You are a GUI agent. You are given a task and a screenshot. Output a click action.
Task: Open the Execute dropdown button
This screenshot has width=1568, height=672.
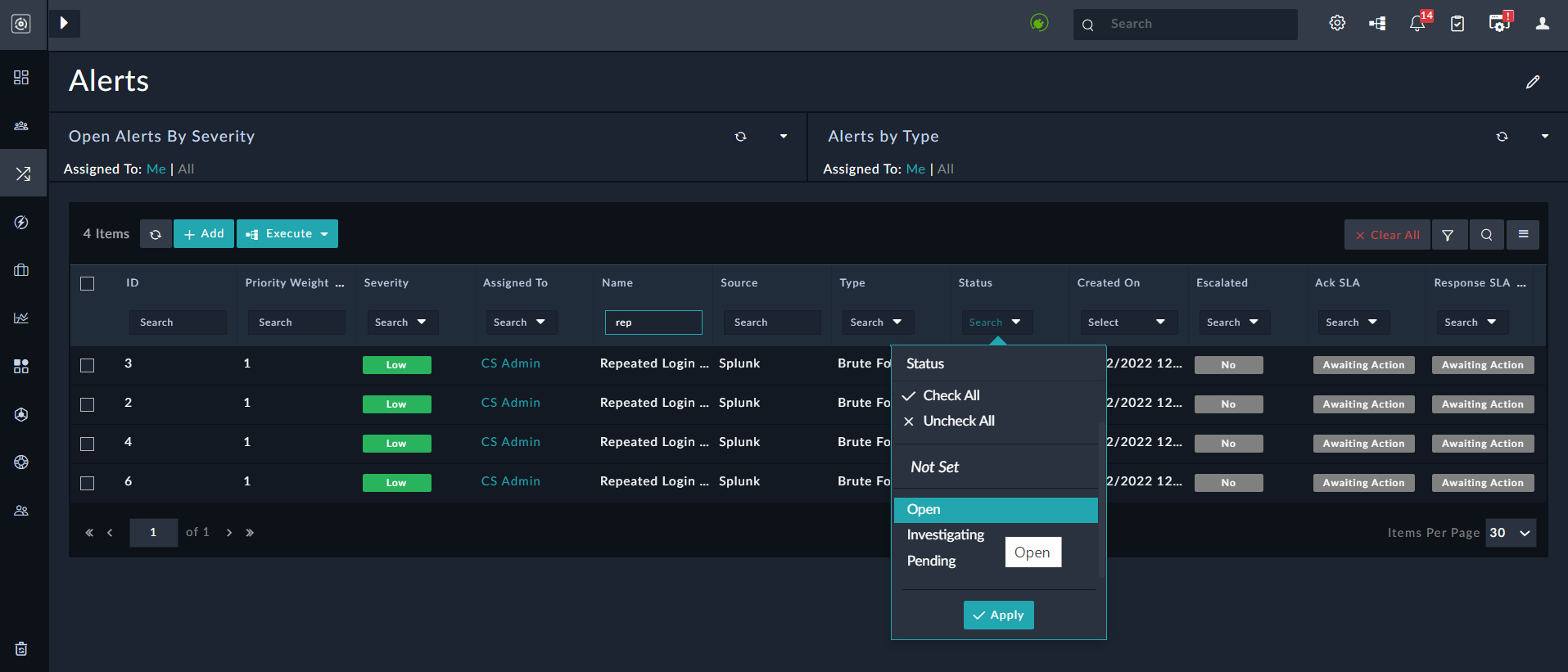(x=287, y=234)
